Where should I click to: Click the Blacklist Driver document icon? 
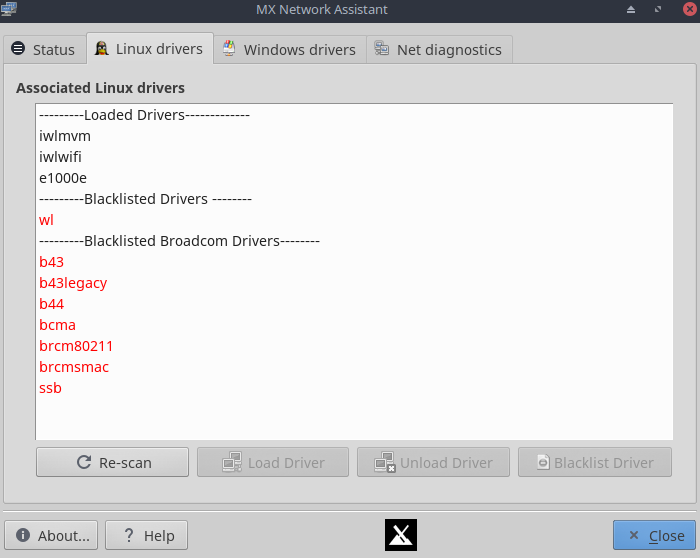click(x=543, y=462)
